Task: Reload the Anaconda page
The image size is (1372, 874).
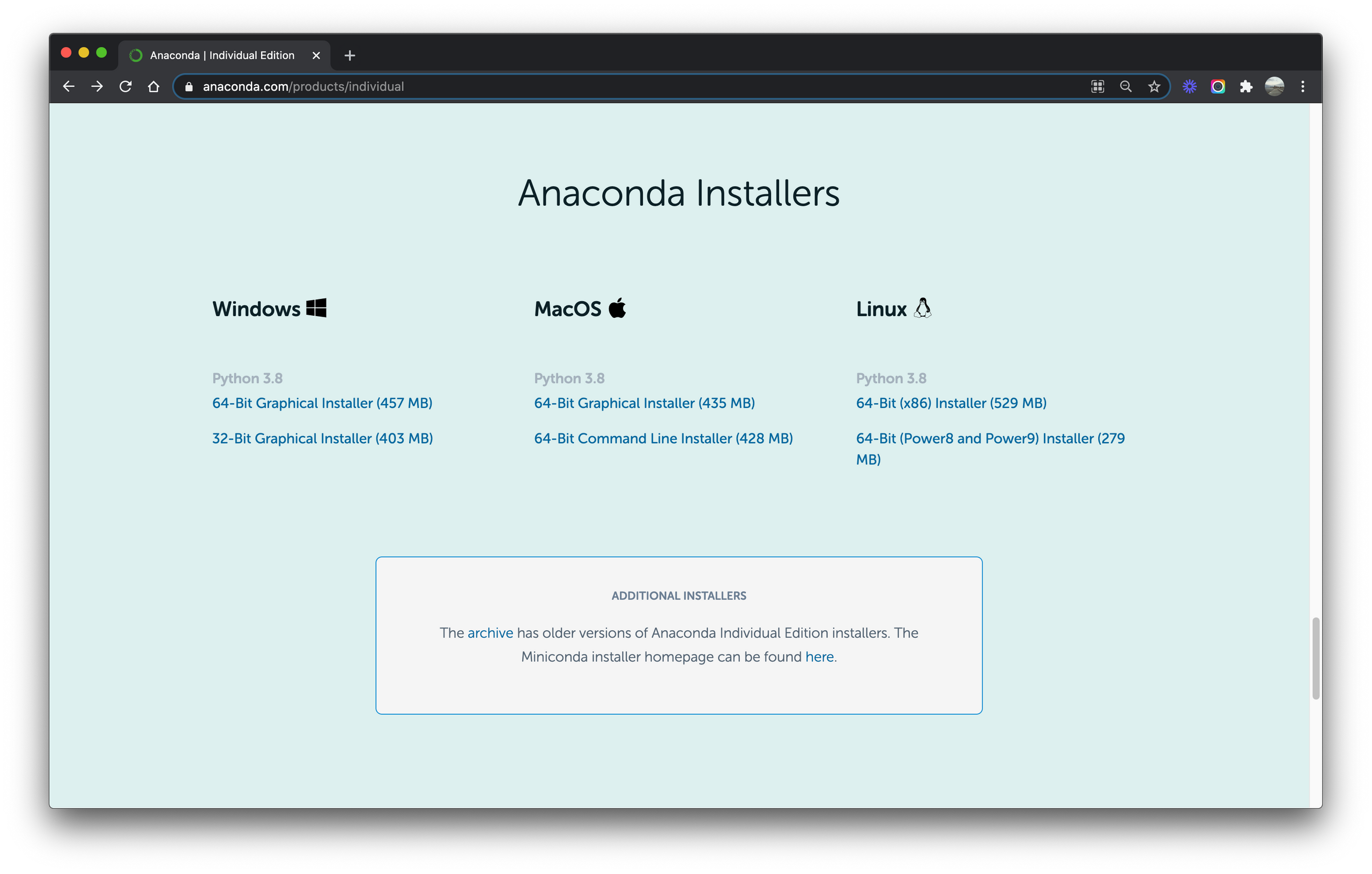Action: tap(125, 87)
